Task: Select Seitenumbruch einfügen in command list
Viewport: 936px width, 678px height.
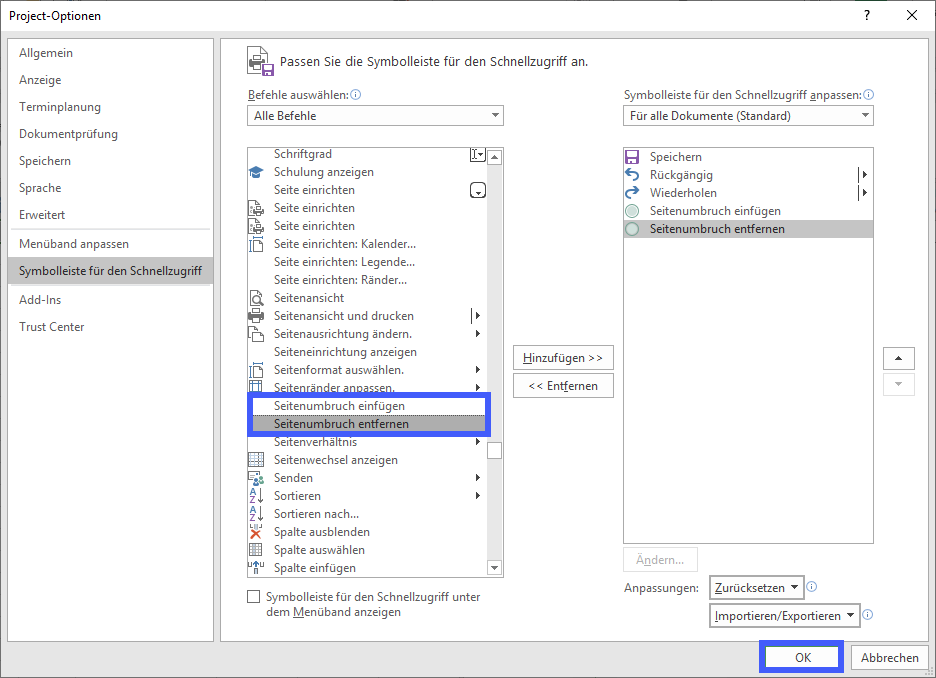Action: tap(368, 406)
